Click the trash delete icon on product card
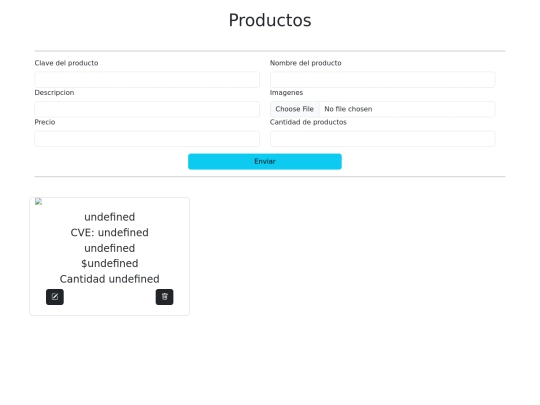Viewport: 540px width, 405px height. (164, 297)
